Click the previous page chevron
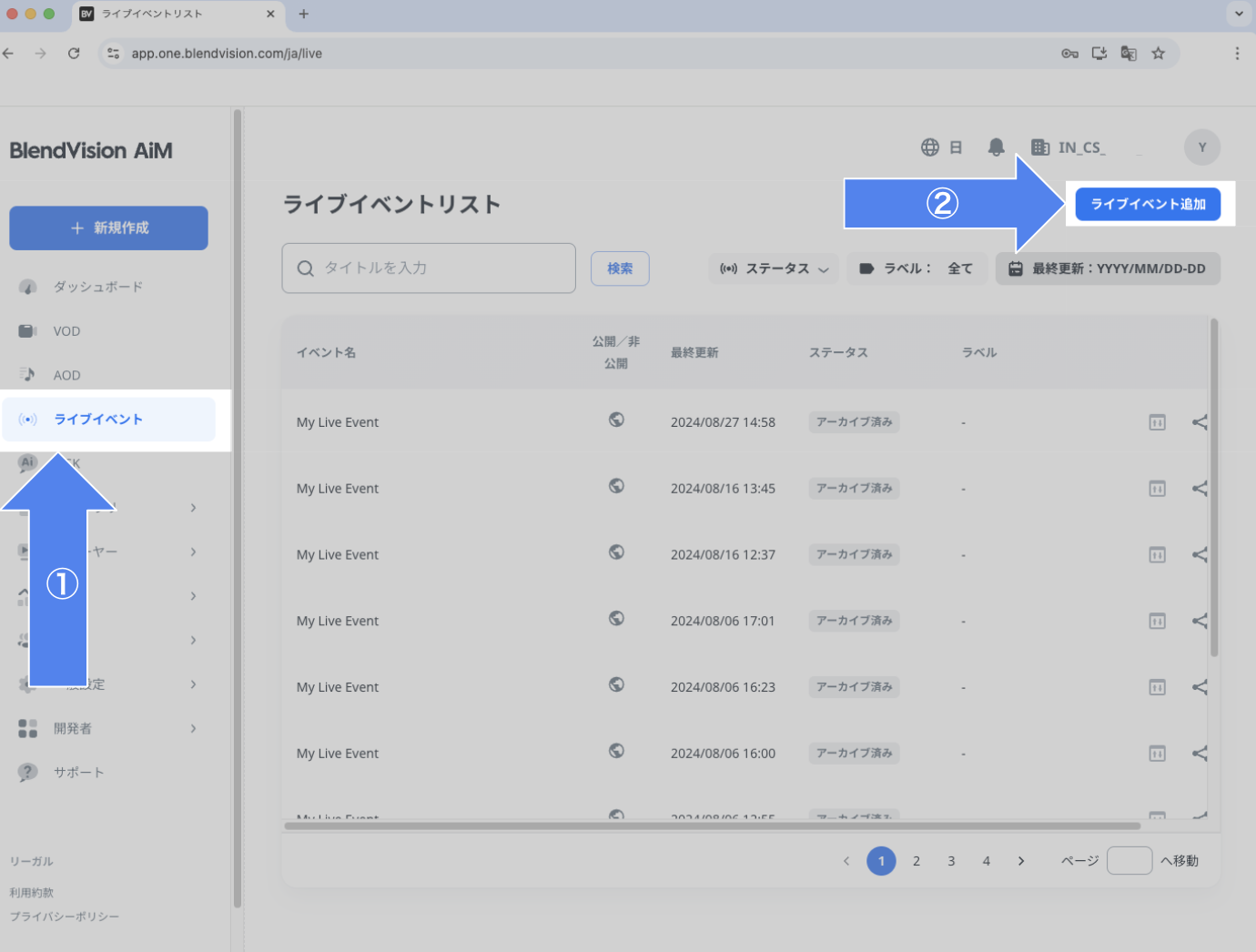This screenshot has height=952, width=1256. click(846, 861)
